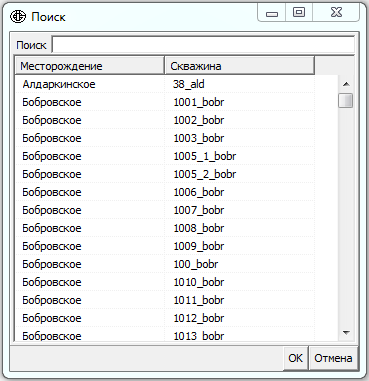
Task: Select the Алдаркинское field row
Action: [165, 84]
